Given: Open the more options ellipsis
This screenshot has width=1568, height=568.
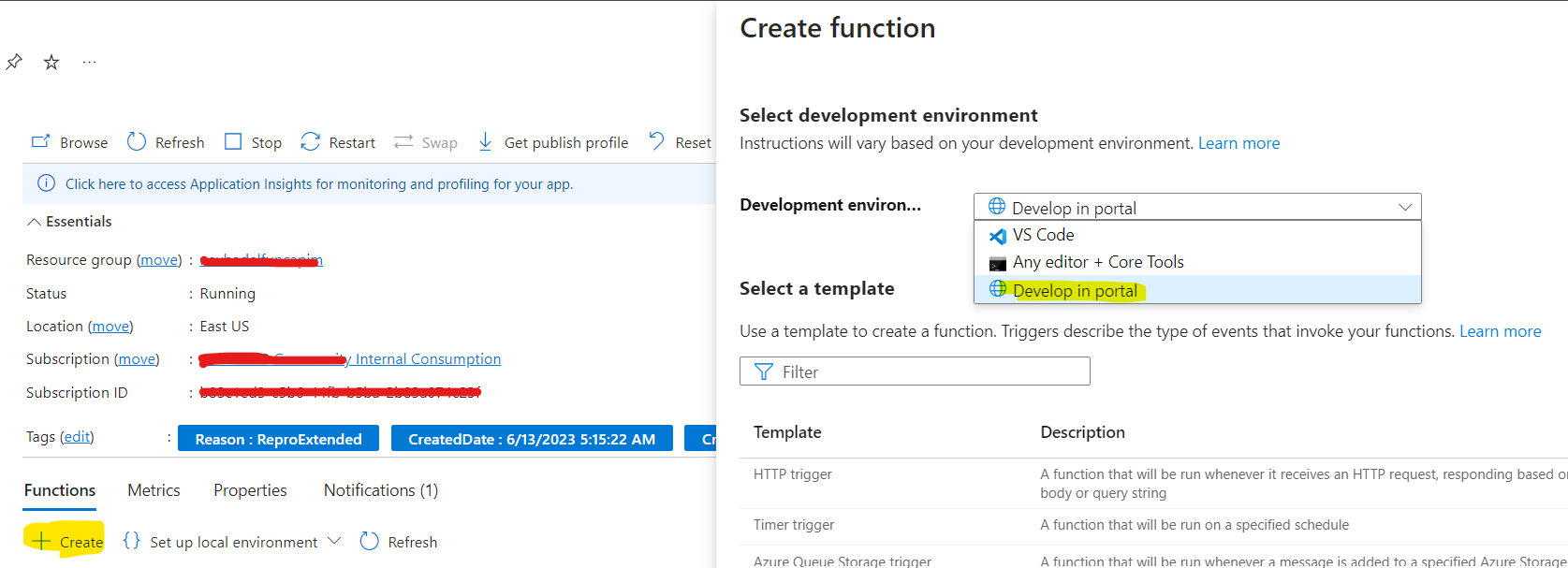Looking at the screenshot, I should (89, 63).
